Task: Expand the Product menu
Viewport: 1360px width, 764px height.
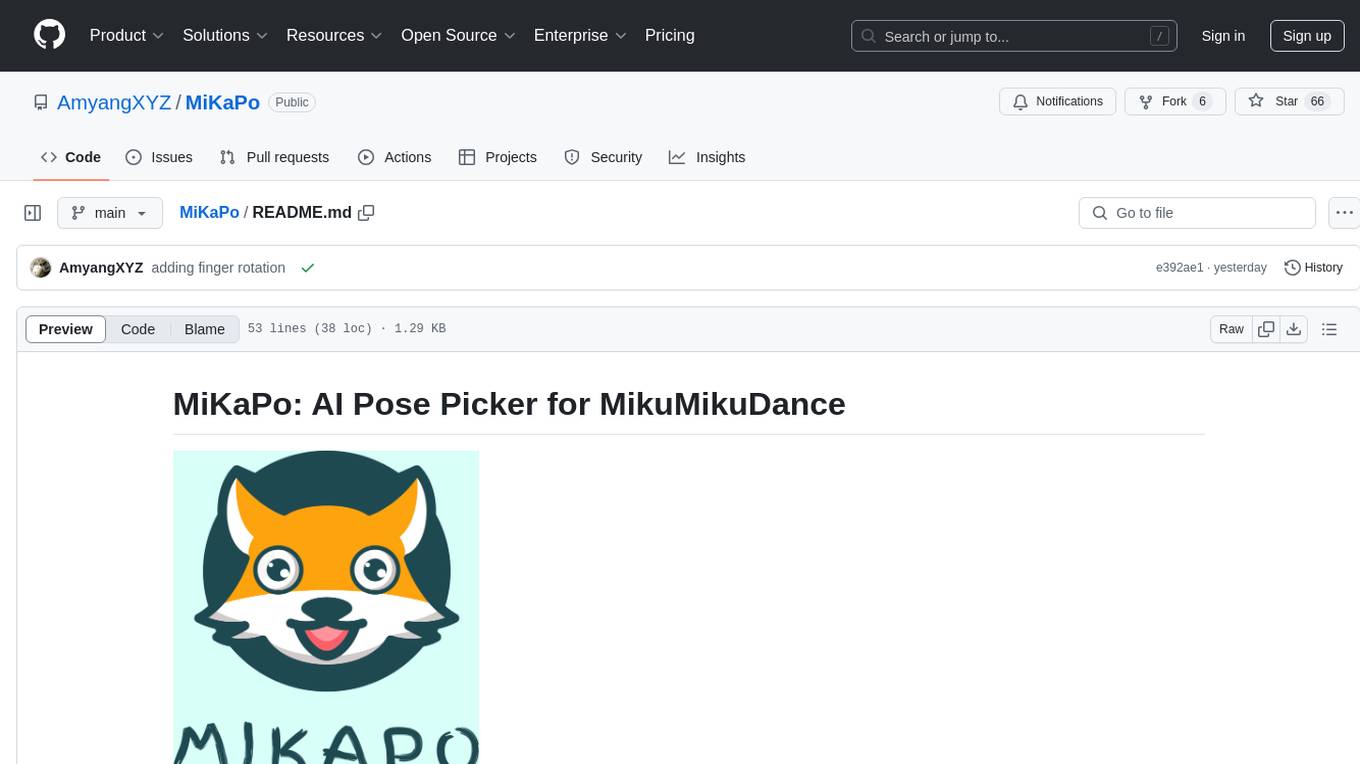Action: (x=127, y=35)
